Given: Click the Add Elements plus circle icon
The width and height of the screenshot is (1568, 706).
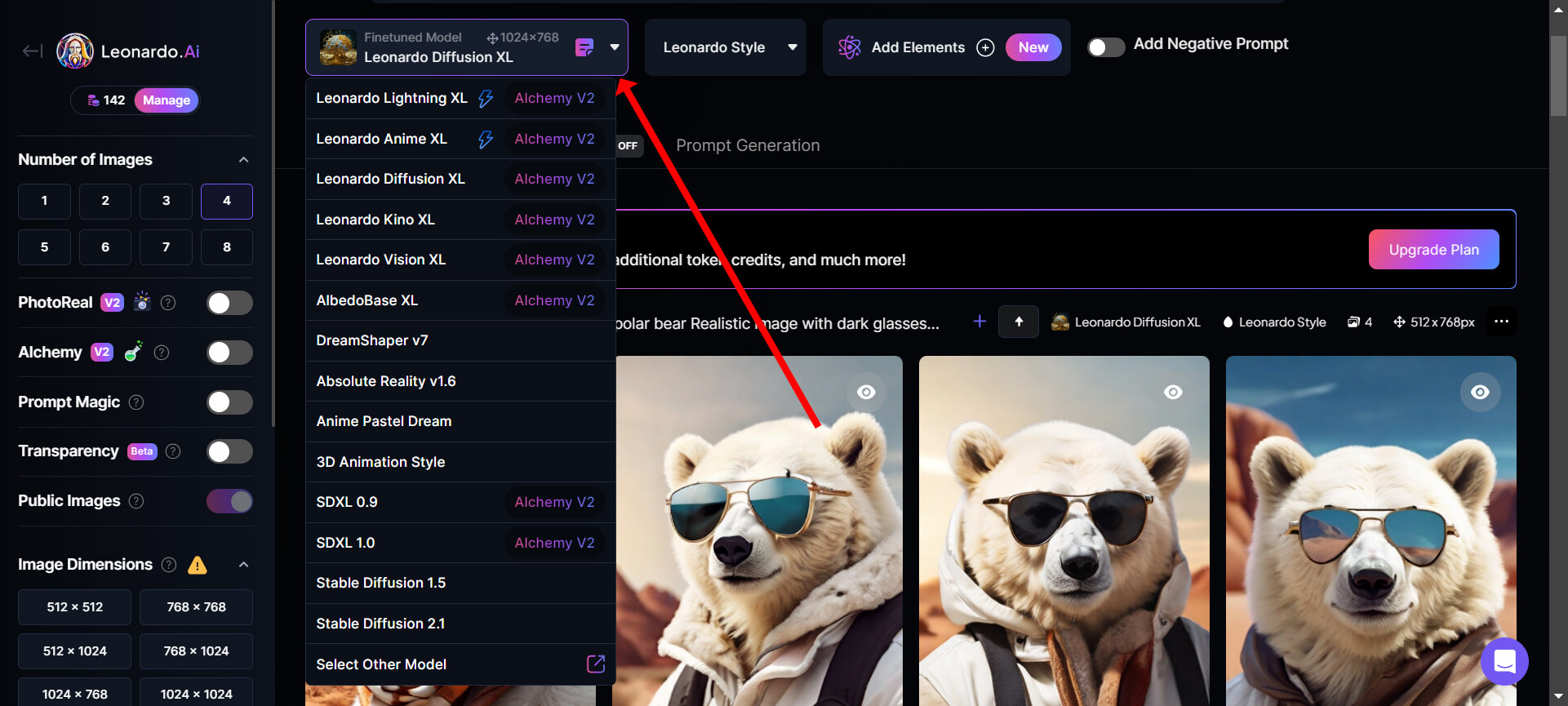Looking at the screenshot, I should tap(985, 47).
